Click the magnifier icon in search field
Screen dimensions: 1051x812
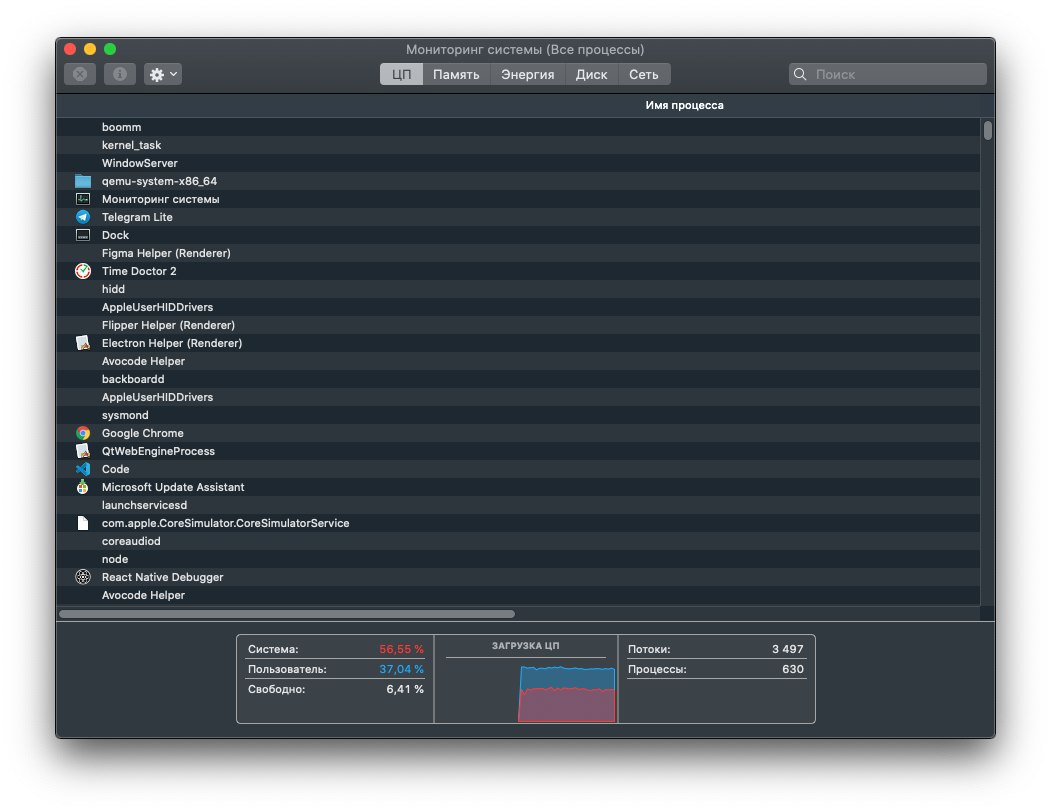click(x=800, y=74)
